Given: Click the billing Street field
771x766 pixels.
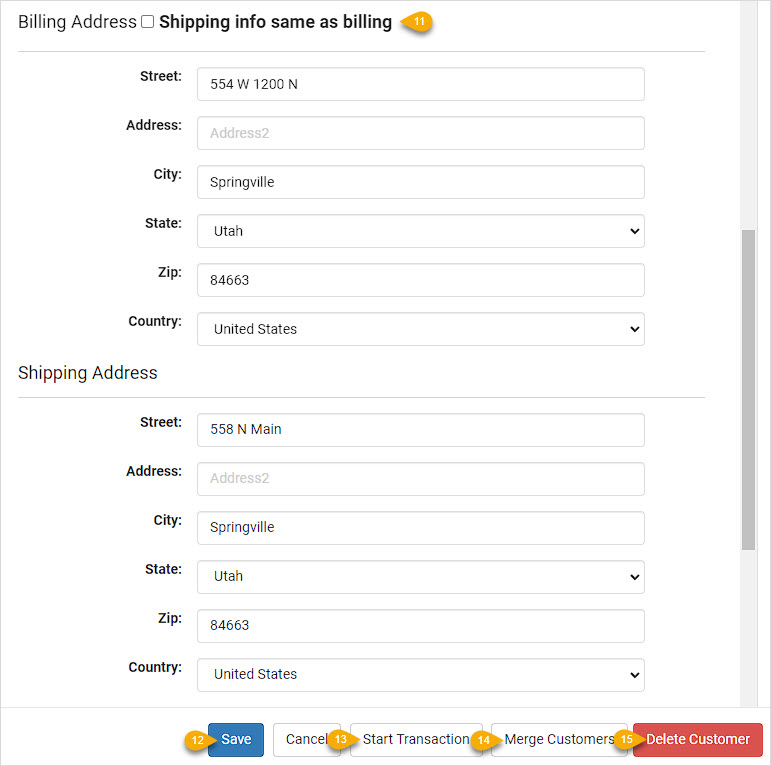Looking at the screenshot, I should coord(421,84).
